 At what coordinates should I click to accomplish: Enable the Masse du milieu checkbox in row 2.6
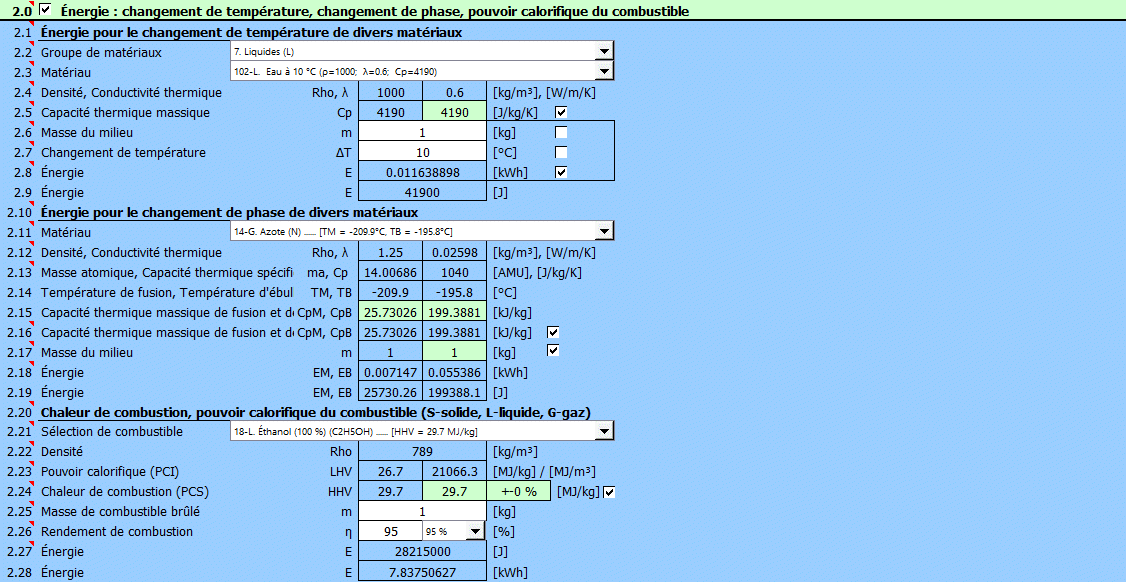pos(561,132)
